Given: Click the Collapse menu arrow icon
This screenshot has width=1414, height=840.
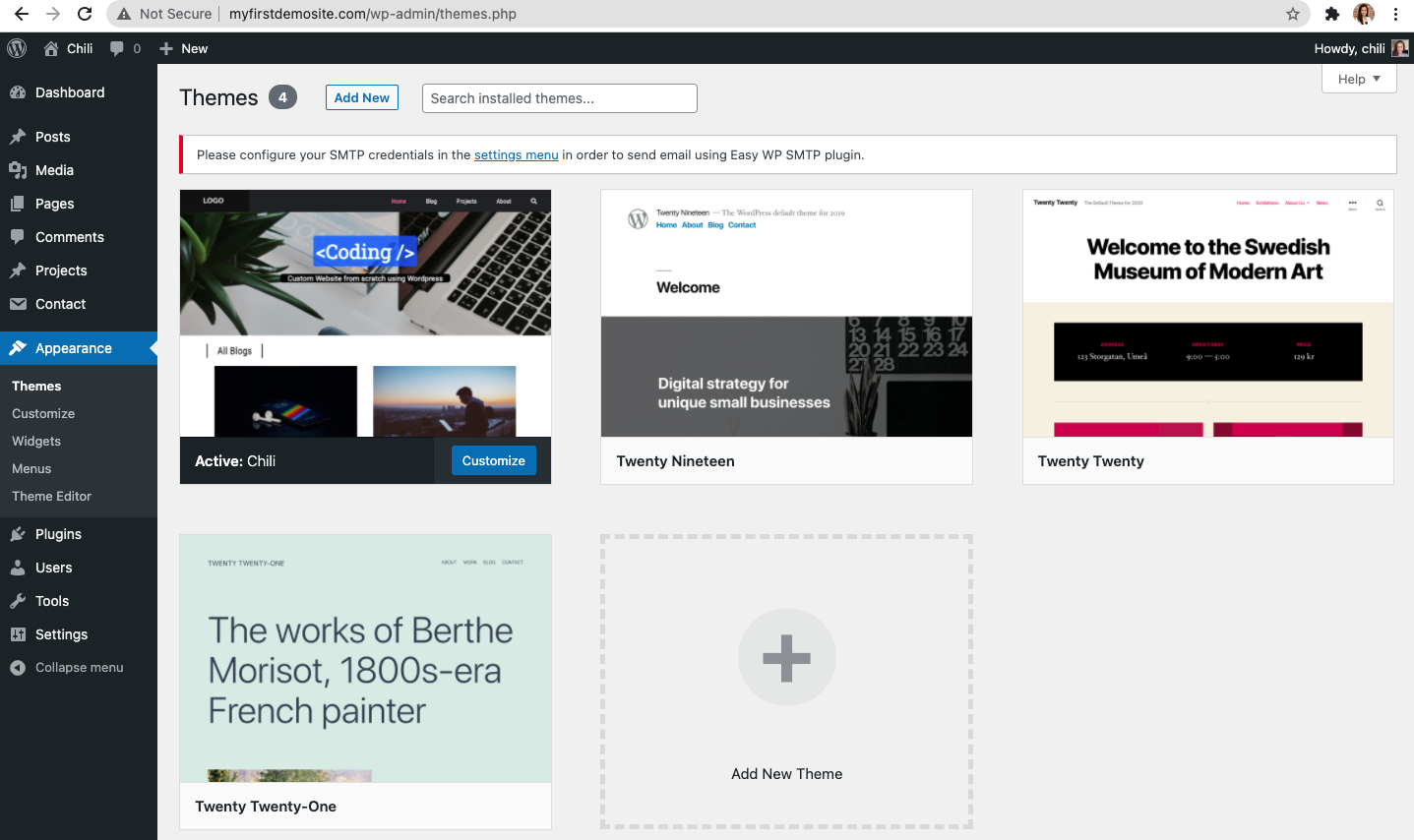Looking at the screenshot, I should pos(18,668).
